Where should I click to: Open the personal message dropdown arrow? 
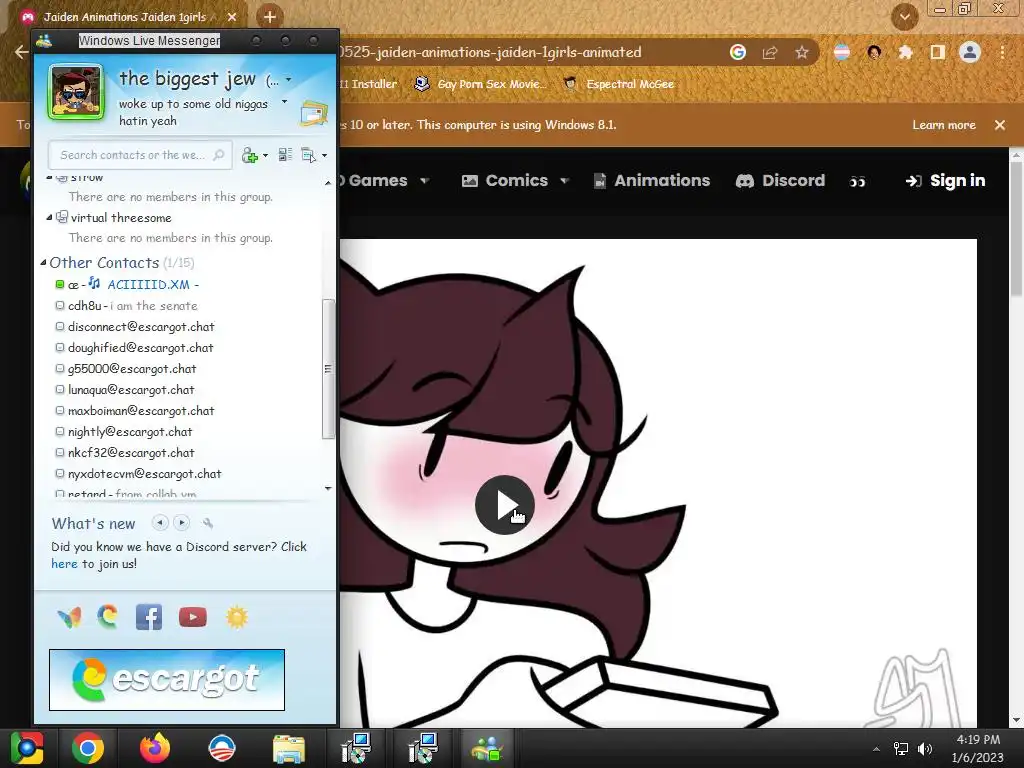pyautogui.click(x=284, y=102)
